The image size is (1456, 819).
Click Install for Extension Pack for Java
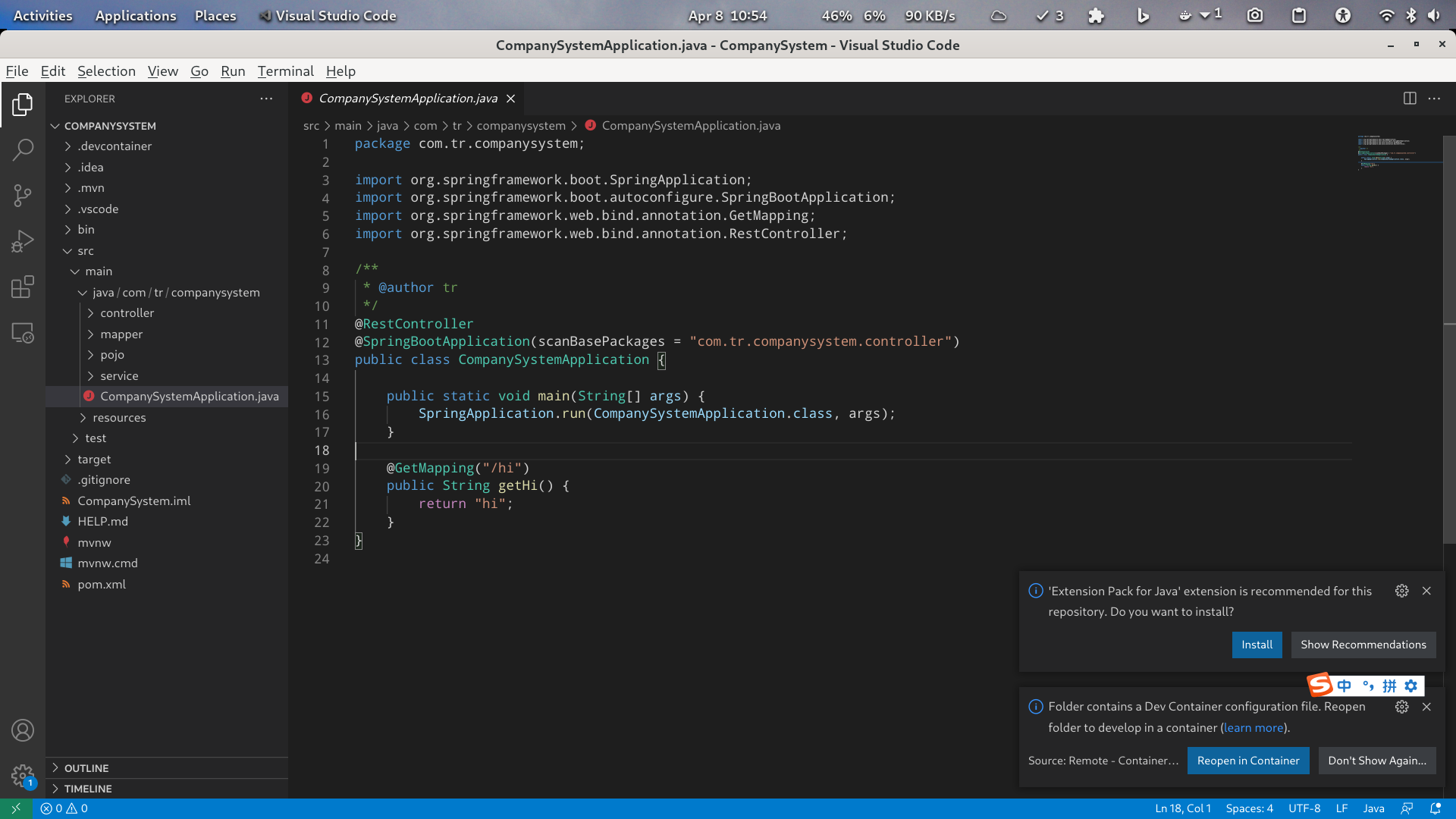pyautogui.click(x=1257, y=645)
